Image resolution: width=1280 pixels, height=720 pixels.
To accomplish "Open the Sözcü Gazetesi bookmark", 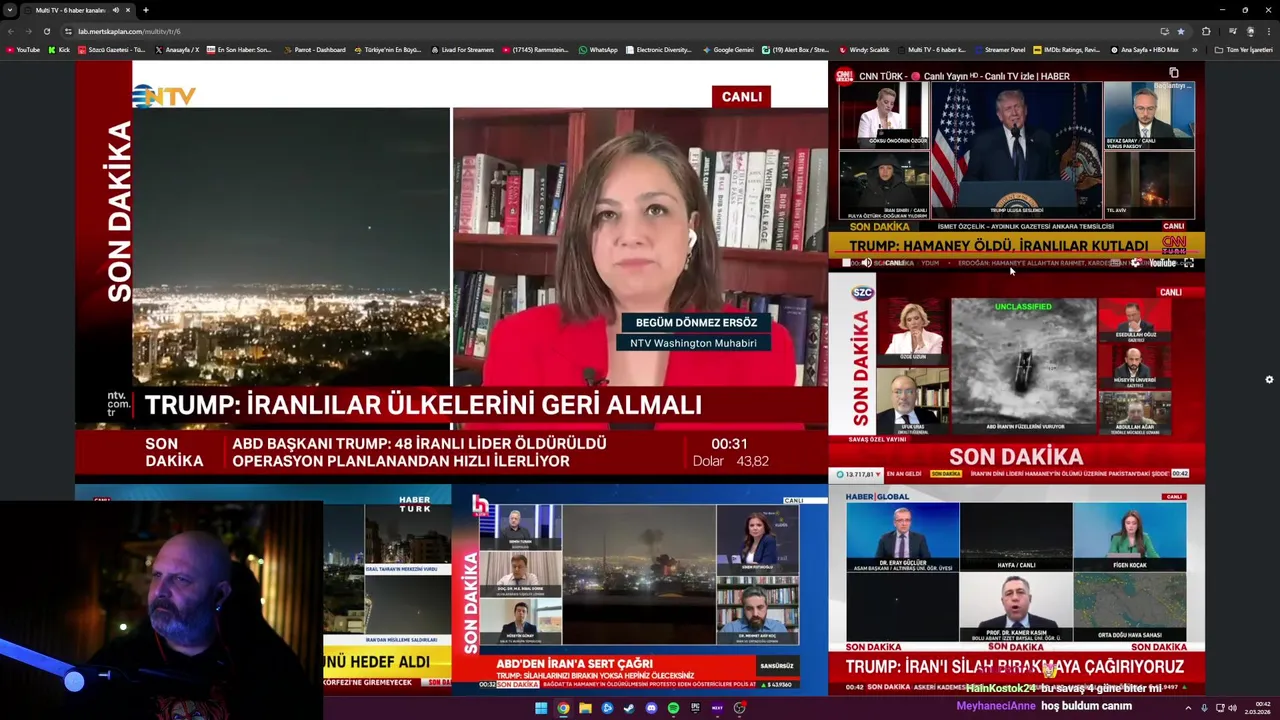I will [112, 49].
